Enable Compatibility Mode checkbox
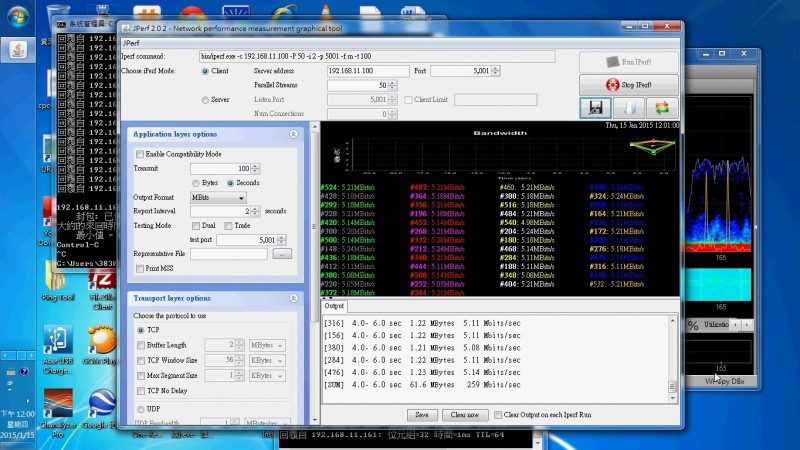 pos(139,154)
